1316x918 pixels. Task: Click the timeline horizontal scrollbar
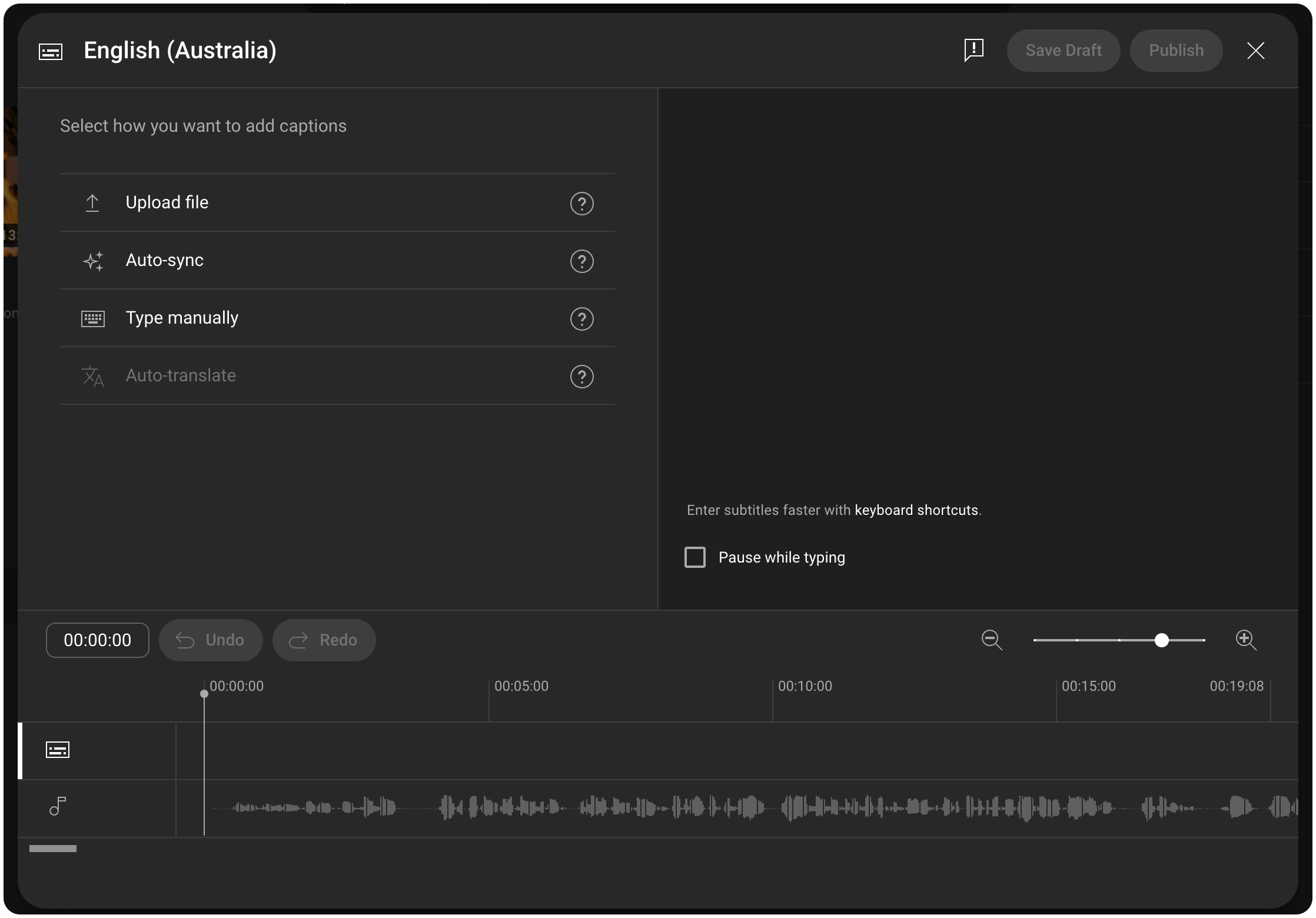coord(53,849)
